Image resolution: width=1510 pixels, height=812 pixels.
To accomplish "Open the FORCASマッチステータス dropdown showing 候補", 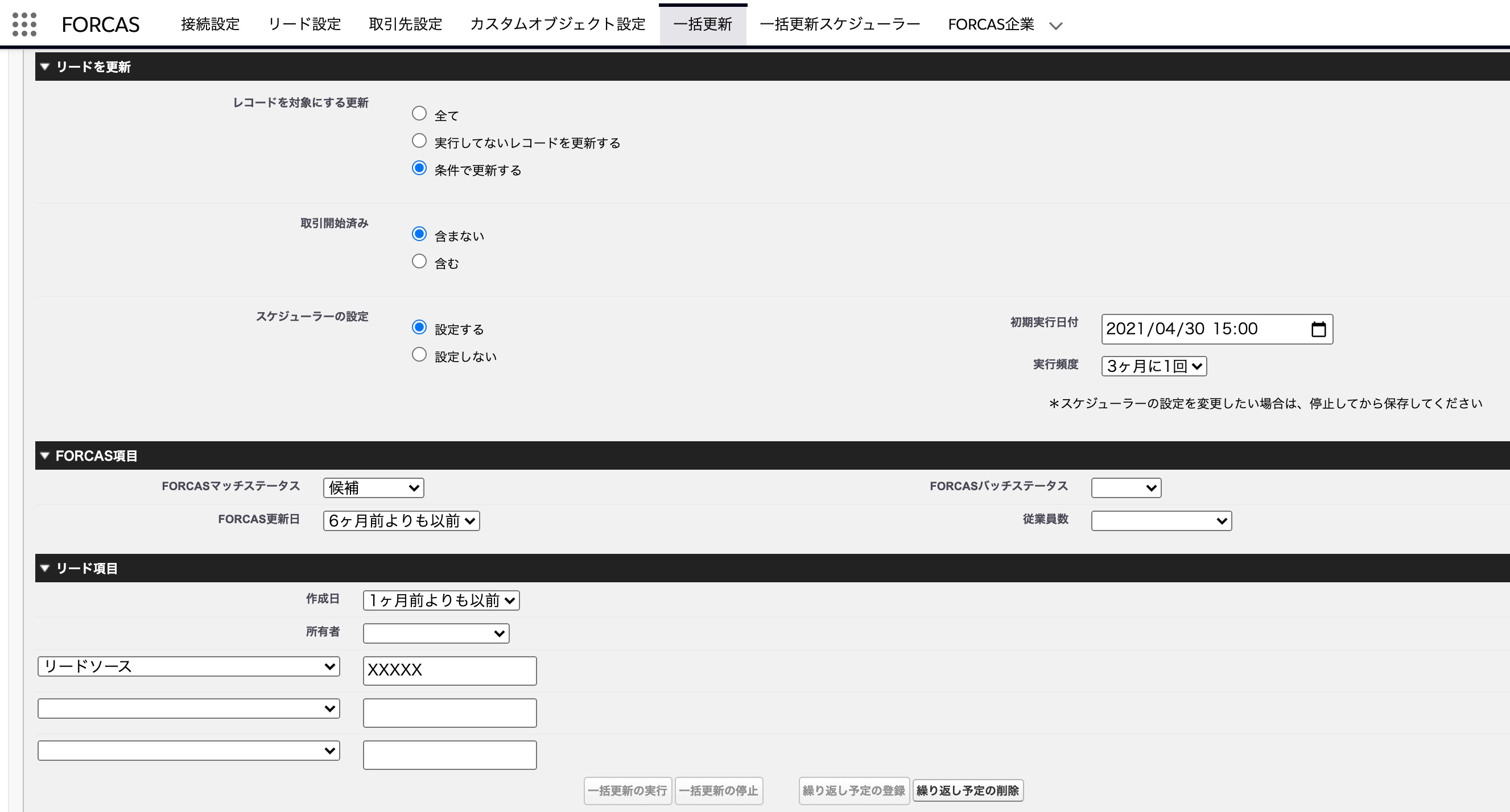I will coord(373,487).
